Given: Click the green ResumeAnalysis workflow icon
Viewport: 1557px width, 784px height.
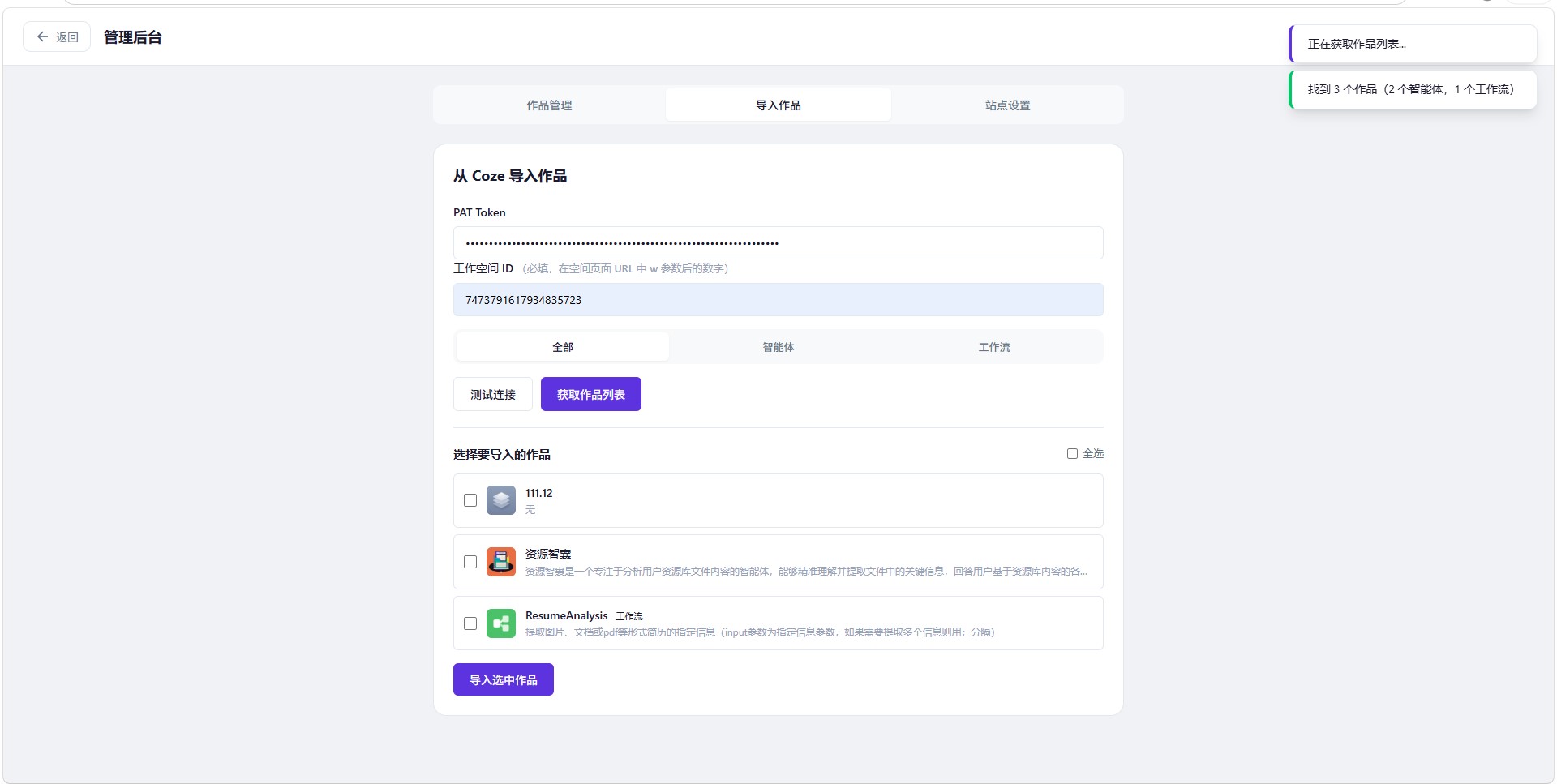Looking at the screenshot, I should click(500, 623).
